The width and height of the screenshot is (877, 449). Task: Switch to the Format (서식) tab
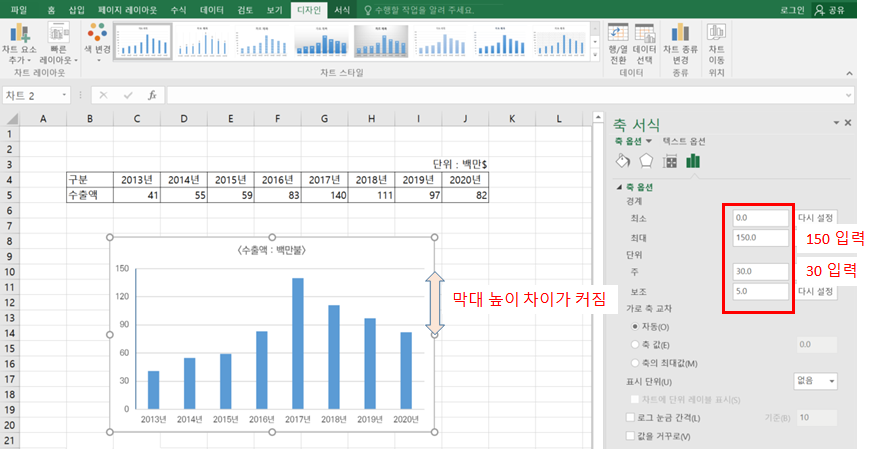point(342,10)
